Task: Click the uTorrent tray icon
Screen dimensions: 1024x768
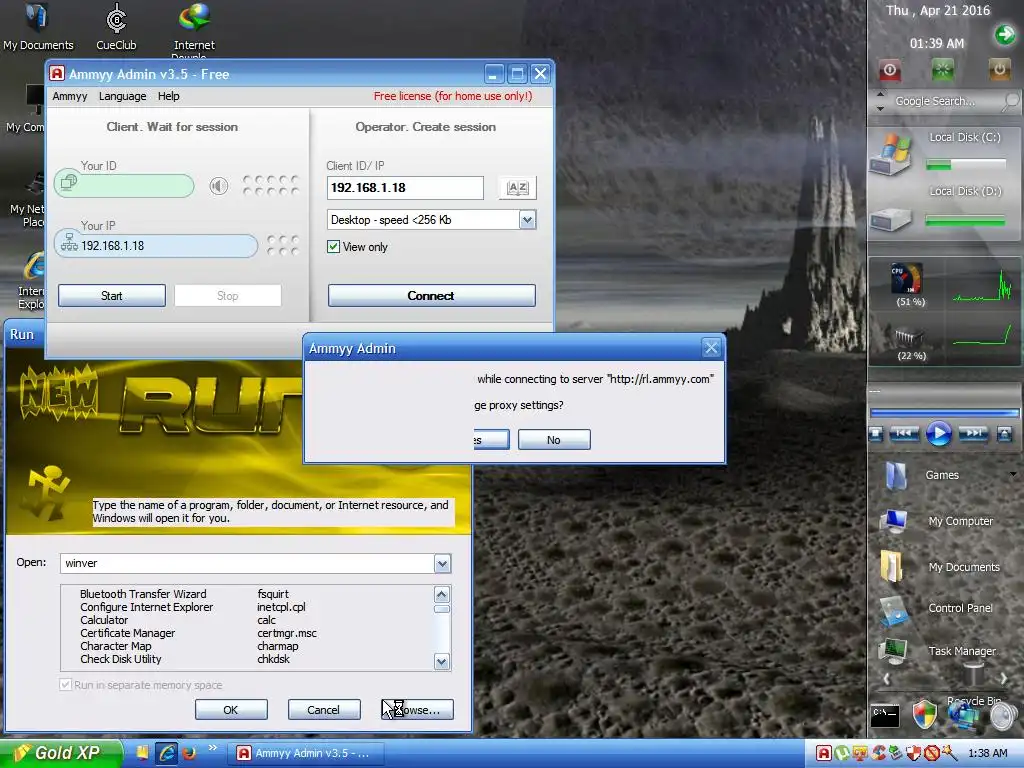Action: (x=842, y=753)
